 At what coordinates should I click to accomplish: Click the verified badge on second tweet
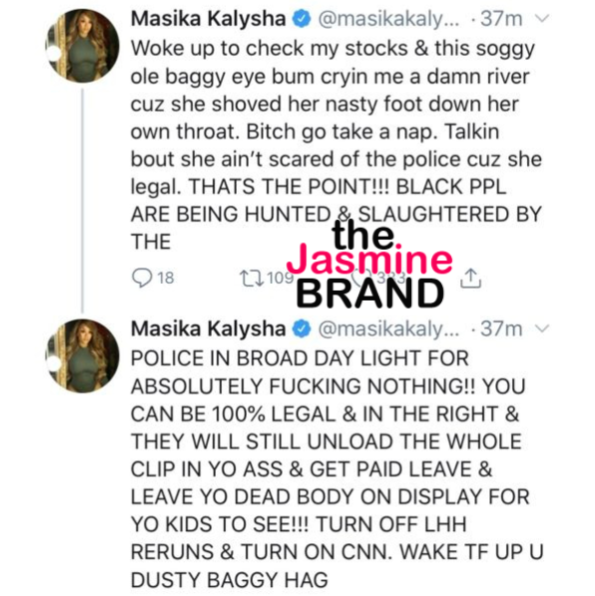click(302, 329)
